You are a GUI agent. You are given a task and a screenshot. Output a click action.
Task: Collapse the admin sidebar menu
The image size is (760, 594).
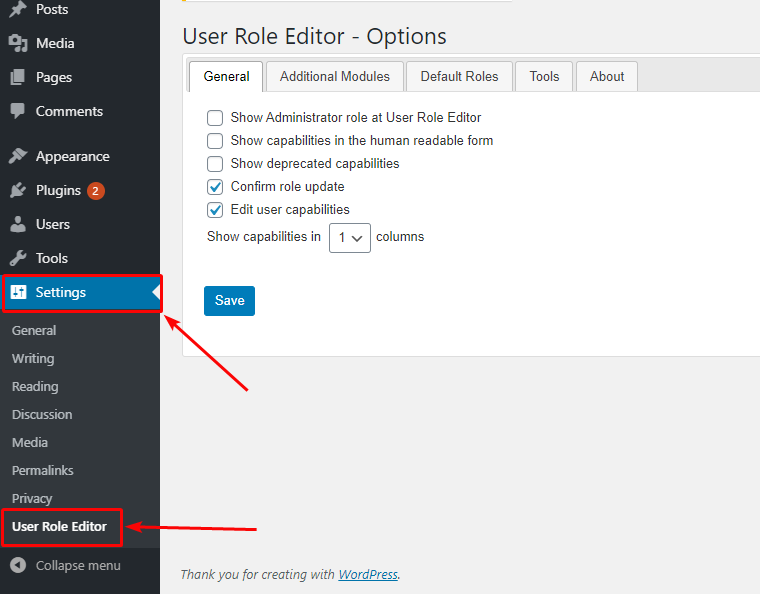point(66,565)
